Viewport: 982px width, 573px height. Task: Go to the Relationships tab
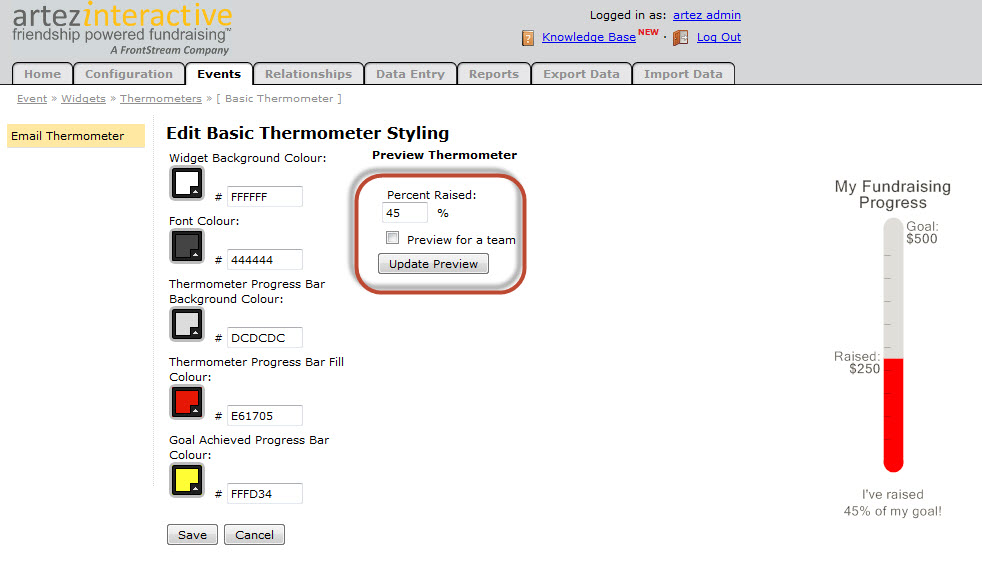(308, 74)
